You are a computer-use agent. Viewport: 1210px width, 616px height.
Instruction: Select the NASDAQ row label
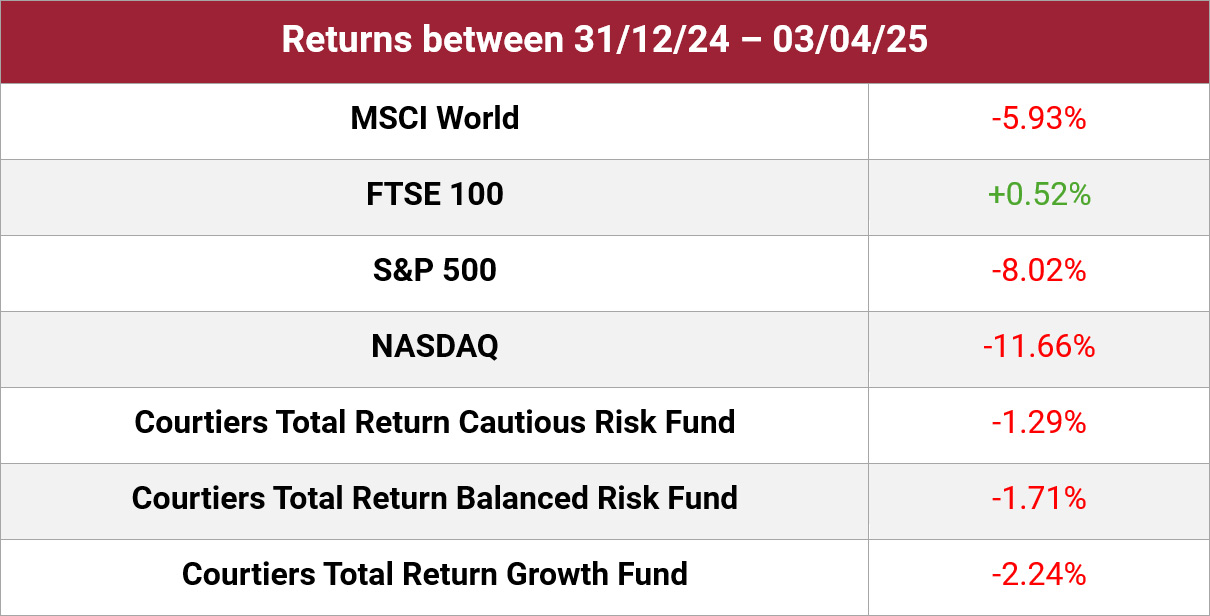click(x=435, y=346)
